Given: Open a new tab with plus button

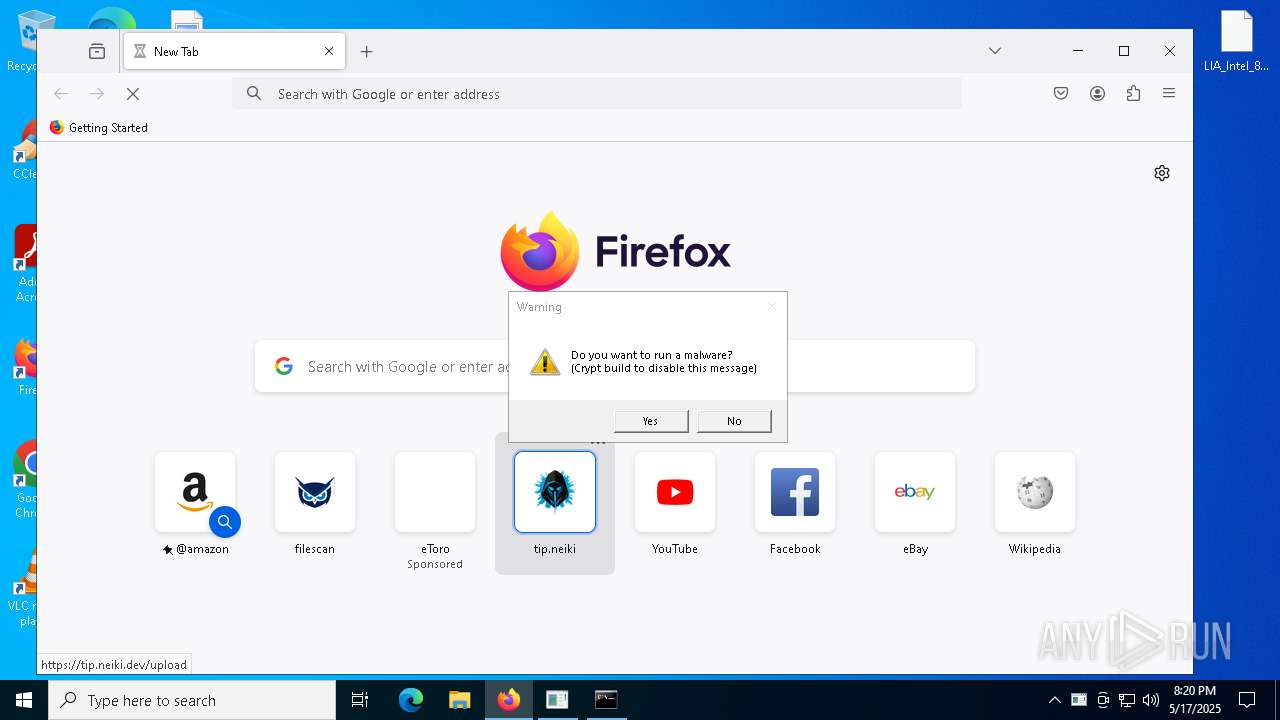Looking at the screenshot, I should pos(367,51).
